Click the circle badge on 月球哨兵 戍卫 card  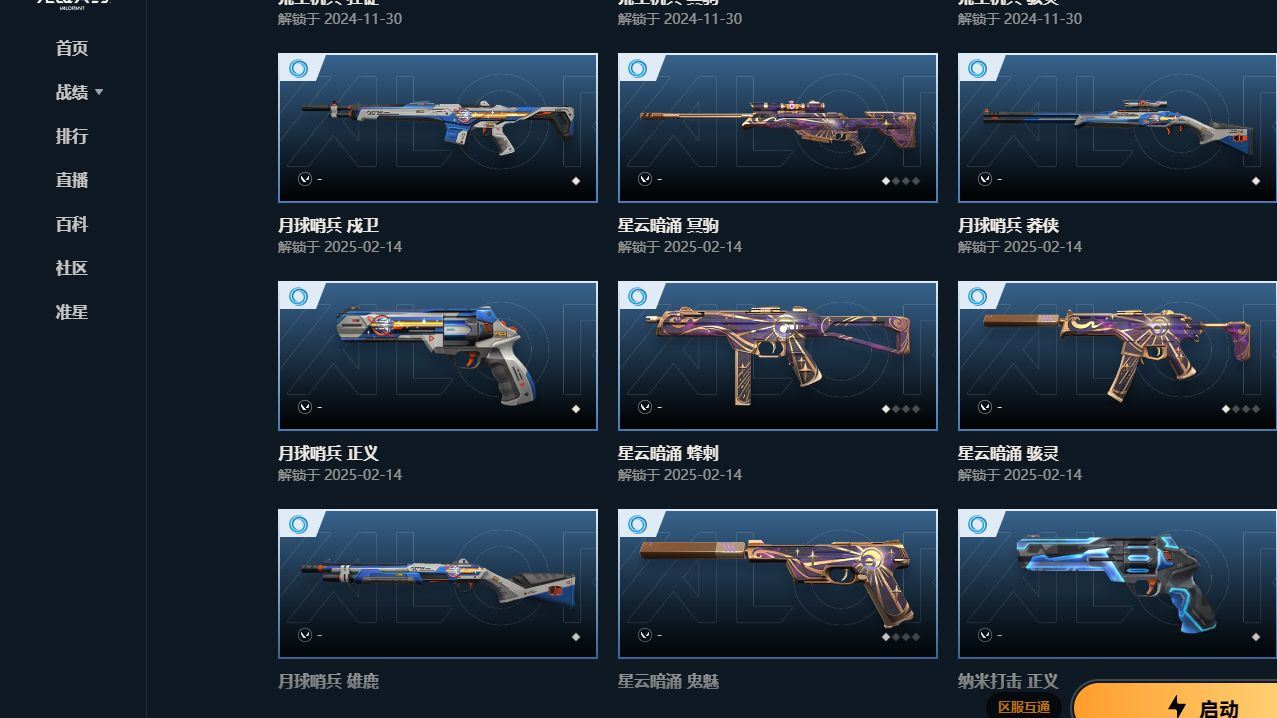click(298, 69)
